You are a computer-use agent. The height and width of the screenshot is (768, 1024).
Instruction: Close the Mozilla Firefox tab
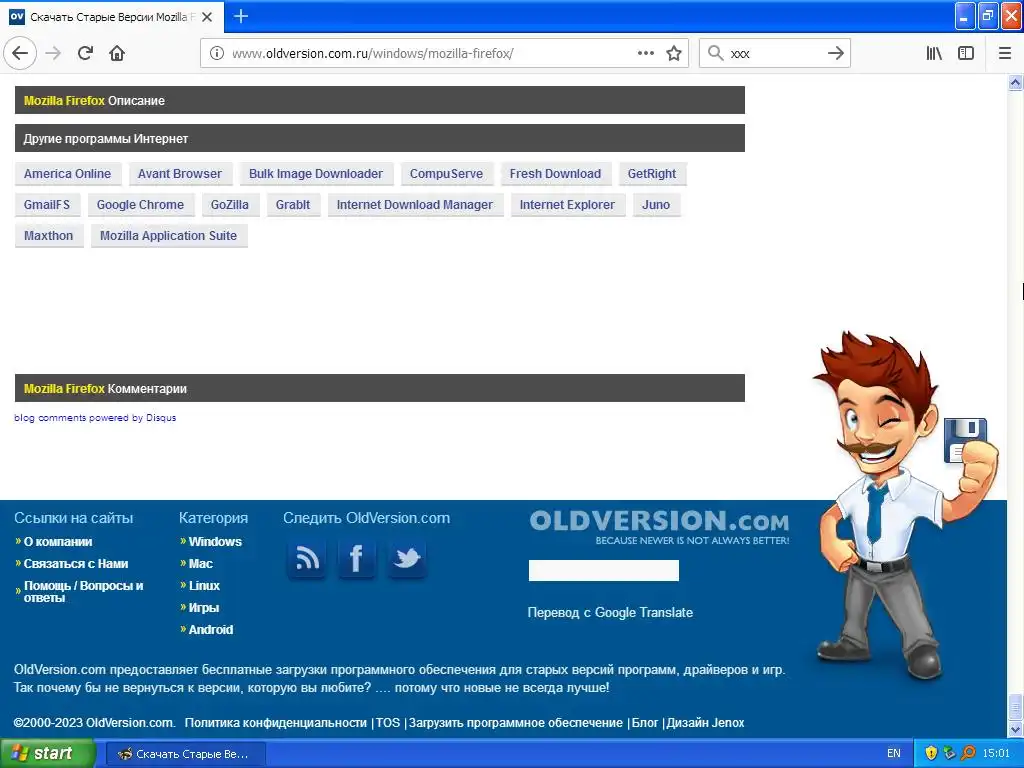click(207, 17)
